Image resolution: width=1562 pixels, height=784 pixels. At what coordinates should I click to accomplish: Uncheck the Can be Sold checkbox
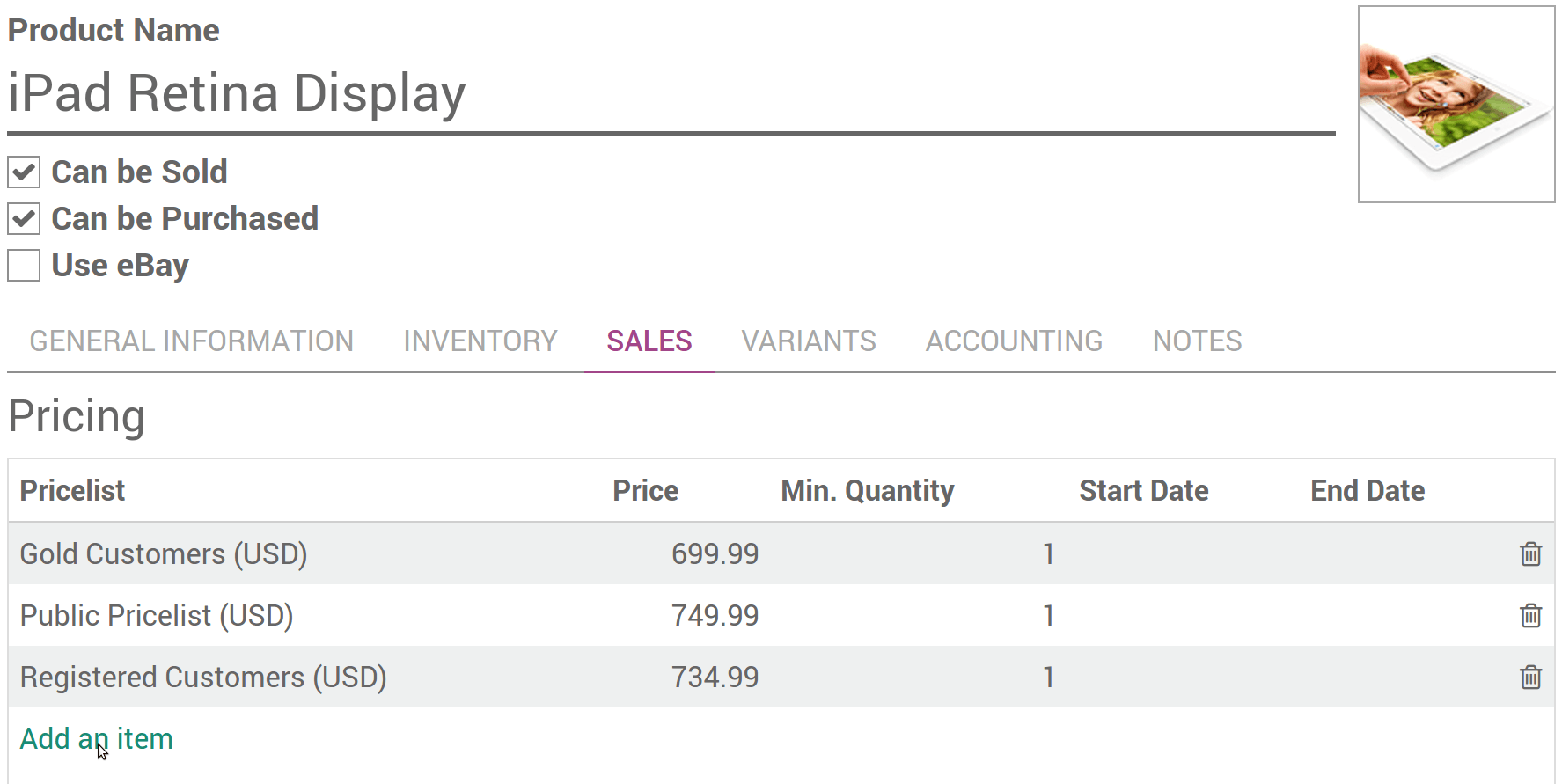24,172
